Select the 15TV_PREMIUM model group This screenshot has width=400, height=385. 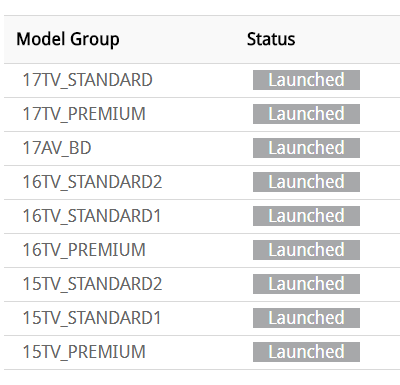coord(84,352)
